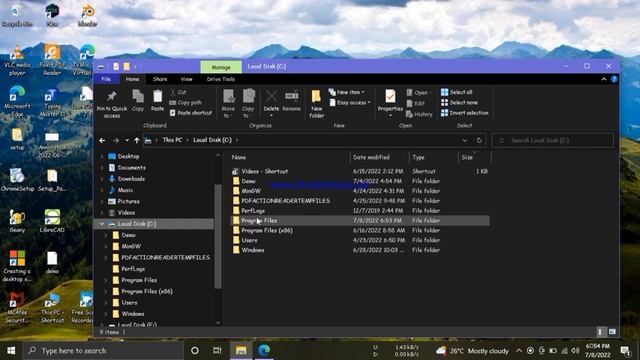Minimize the ribbon chevron
The image size is (640, 360).
coord(604,79)
